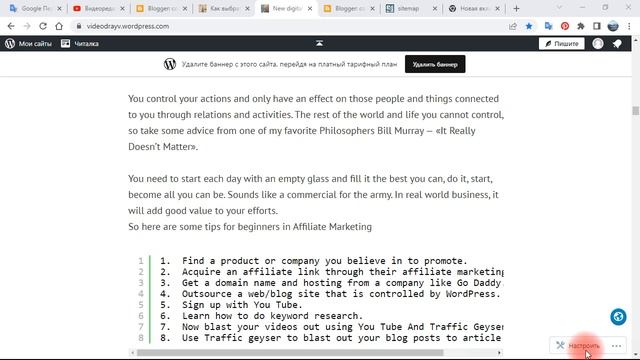Click the browser forward arrow

[x=27, y=26]
